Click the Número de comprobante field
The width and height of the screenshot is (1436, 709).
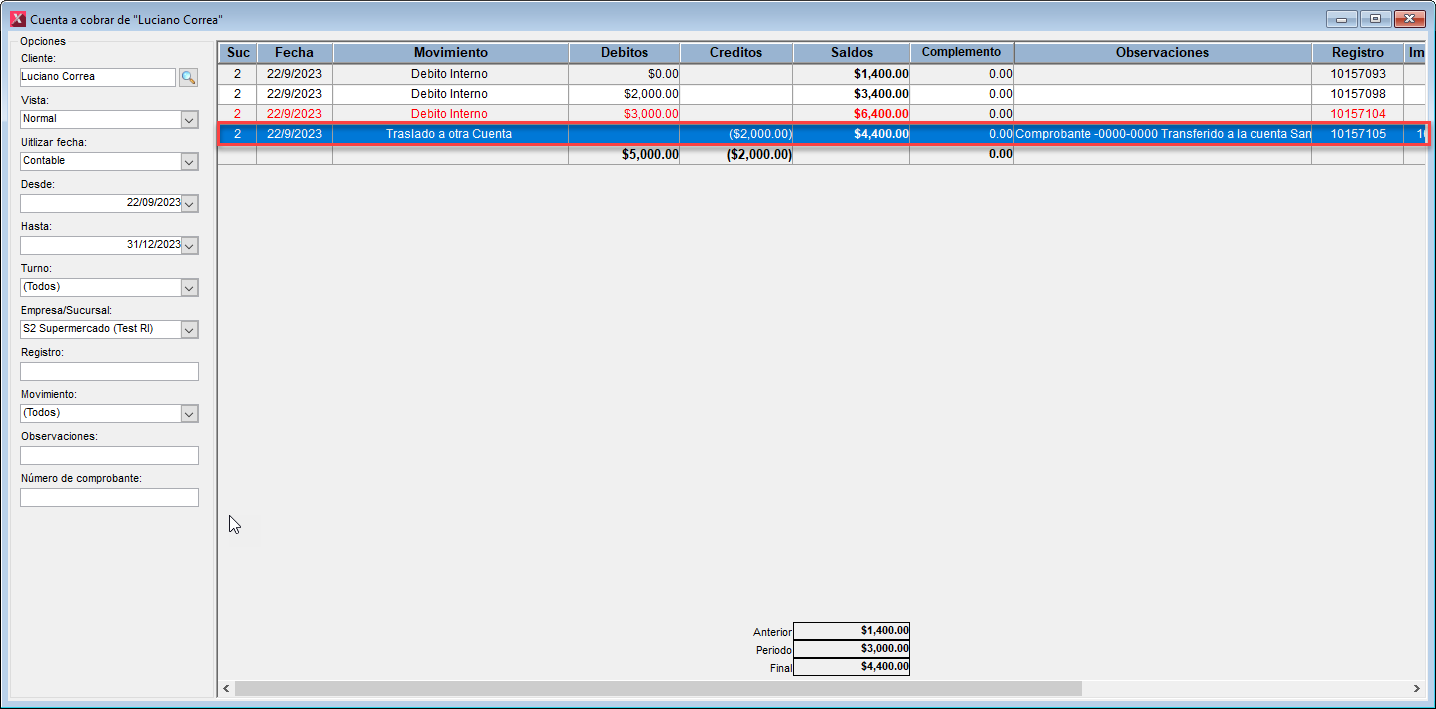(x=109, y=497)
